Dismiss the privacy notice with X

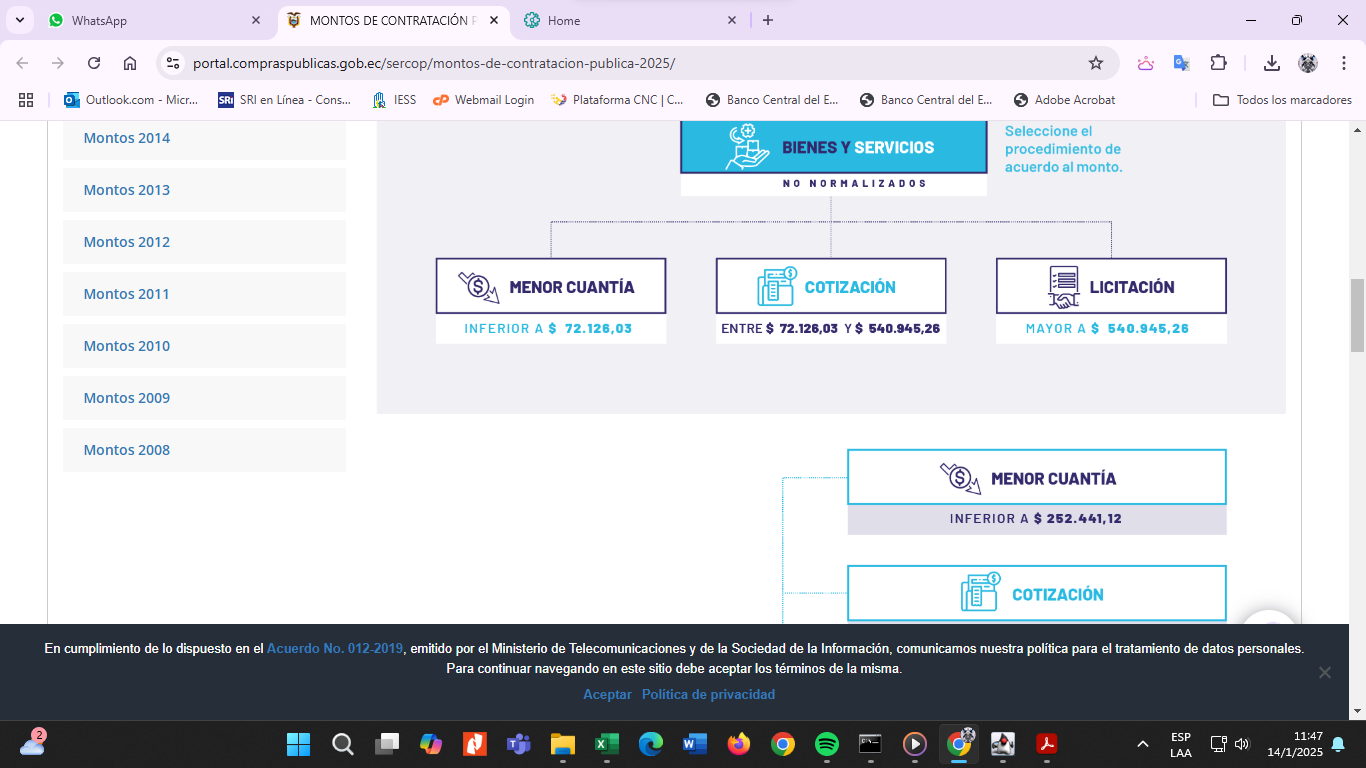click(x=1325, y=672)
